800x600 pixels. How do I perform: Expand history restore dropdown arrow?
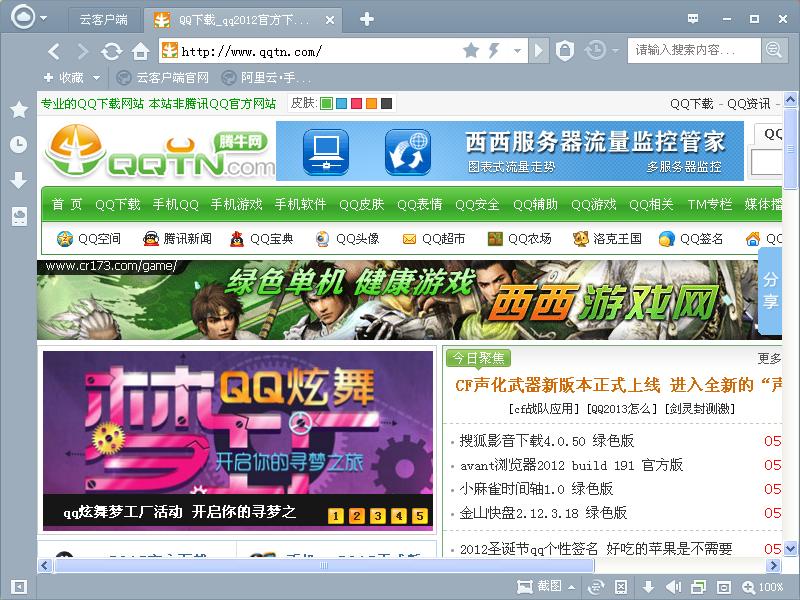click(615, 51)
